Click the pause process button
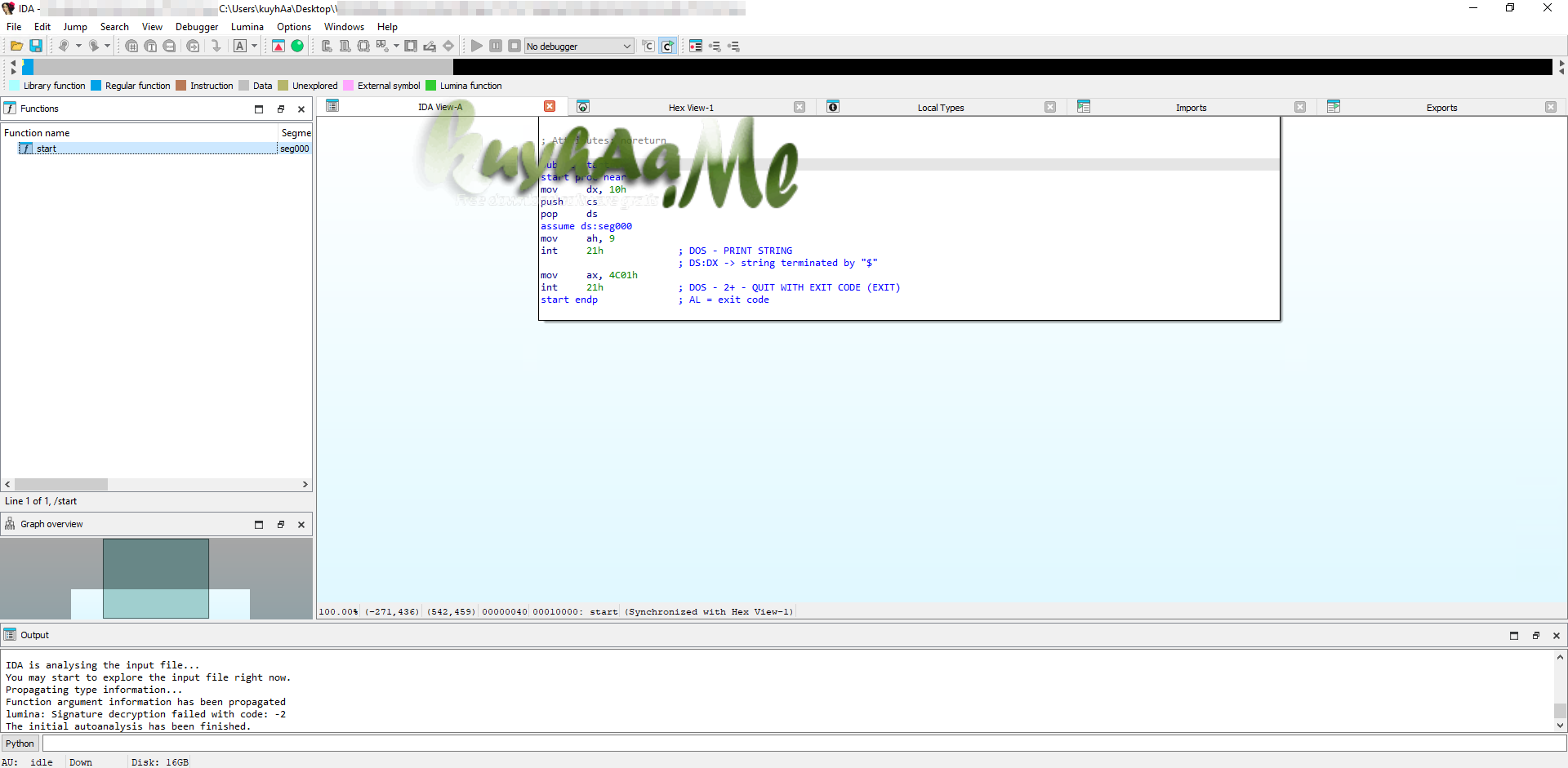The width and height of the screenshot is (1568, 768). (x=496, y=46)
